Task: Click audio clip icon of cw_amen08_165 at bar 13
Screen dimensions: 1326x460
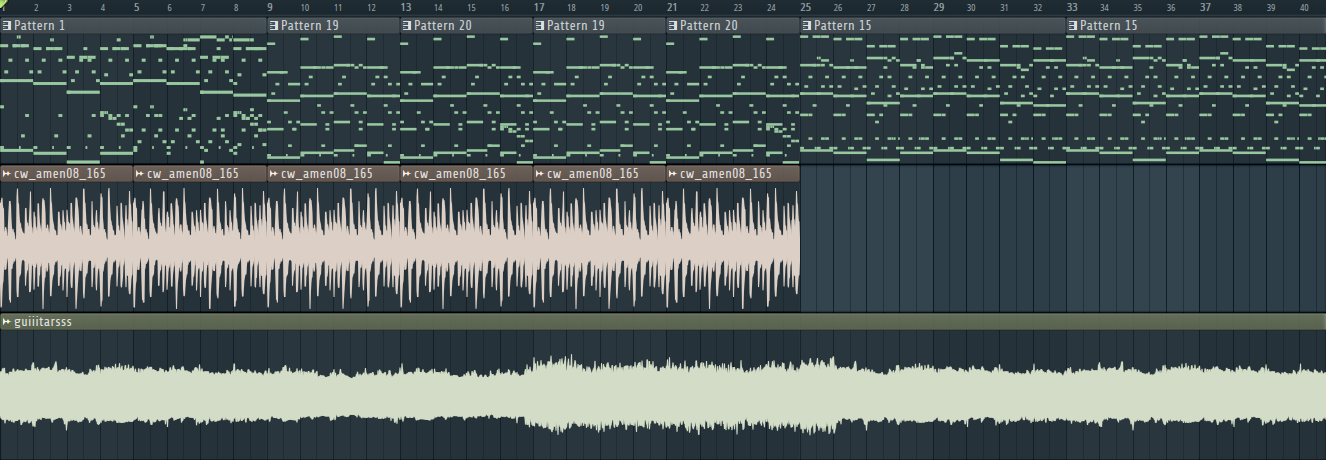Action: click(x=407, y=174)
